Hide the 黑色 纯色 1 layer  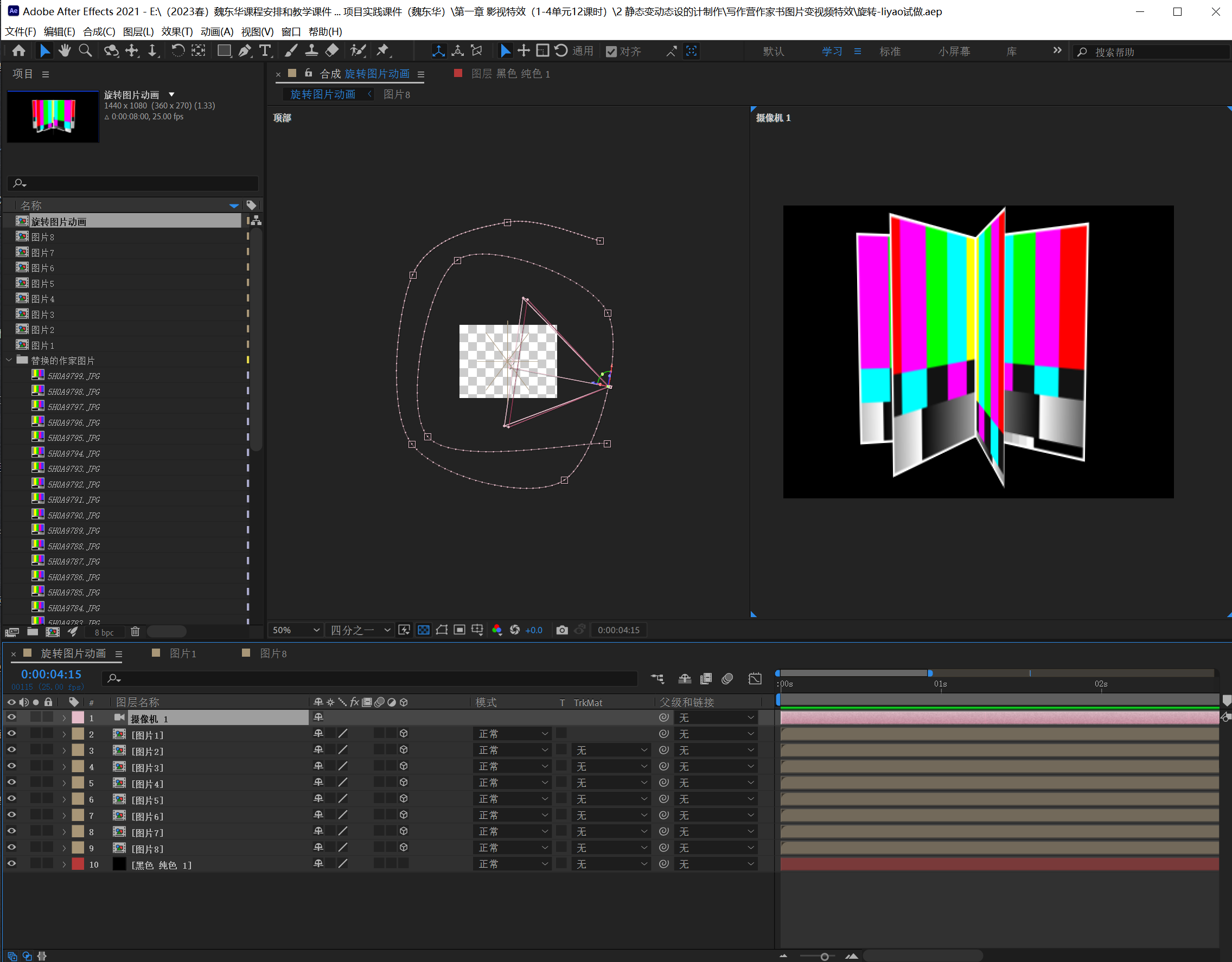(11, 863)
